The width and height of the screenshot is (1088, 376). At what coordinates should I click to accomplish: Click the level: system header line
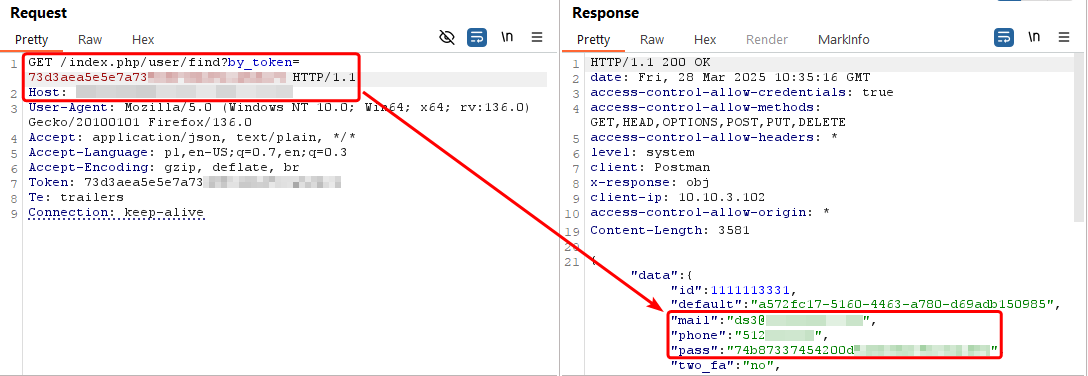(x=643, y=152)
